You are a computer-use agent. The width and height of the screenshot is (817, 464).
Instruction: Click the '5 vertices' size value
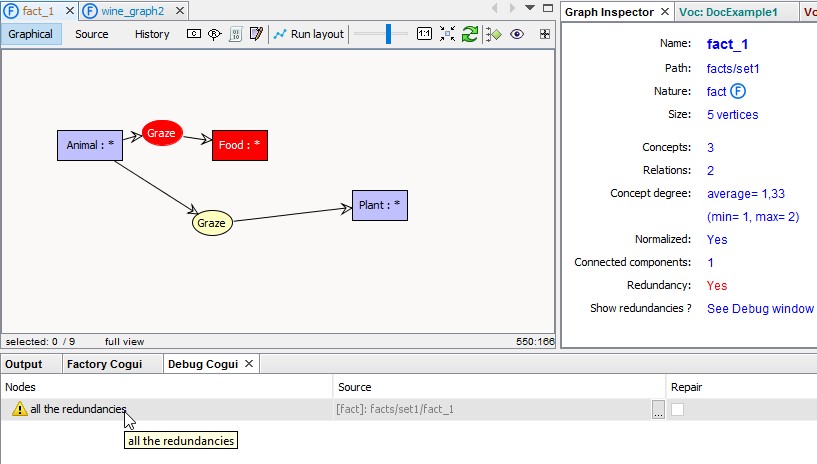[733, 115]
